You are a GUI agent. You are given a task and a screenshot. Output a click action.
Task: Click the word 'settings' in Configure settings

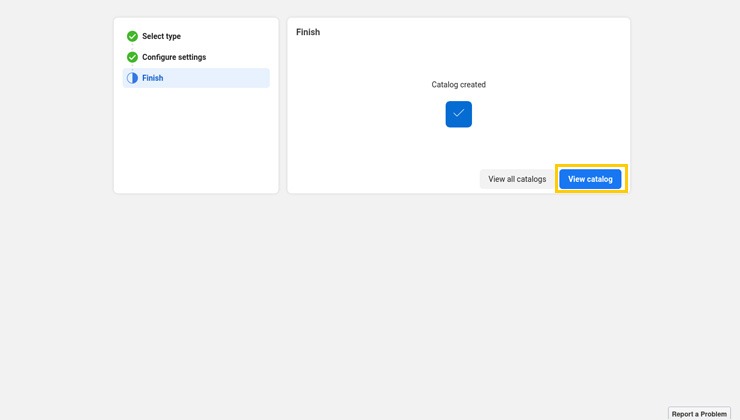click(x=189, y=57)
